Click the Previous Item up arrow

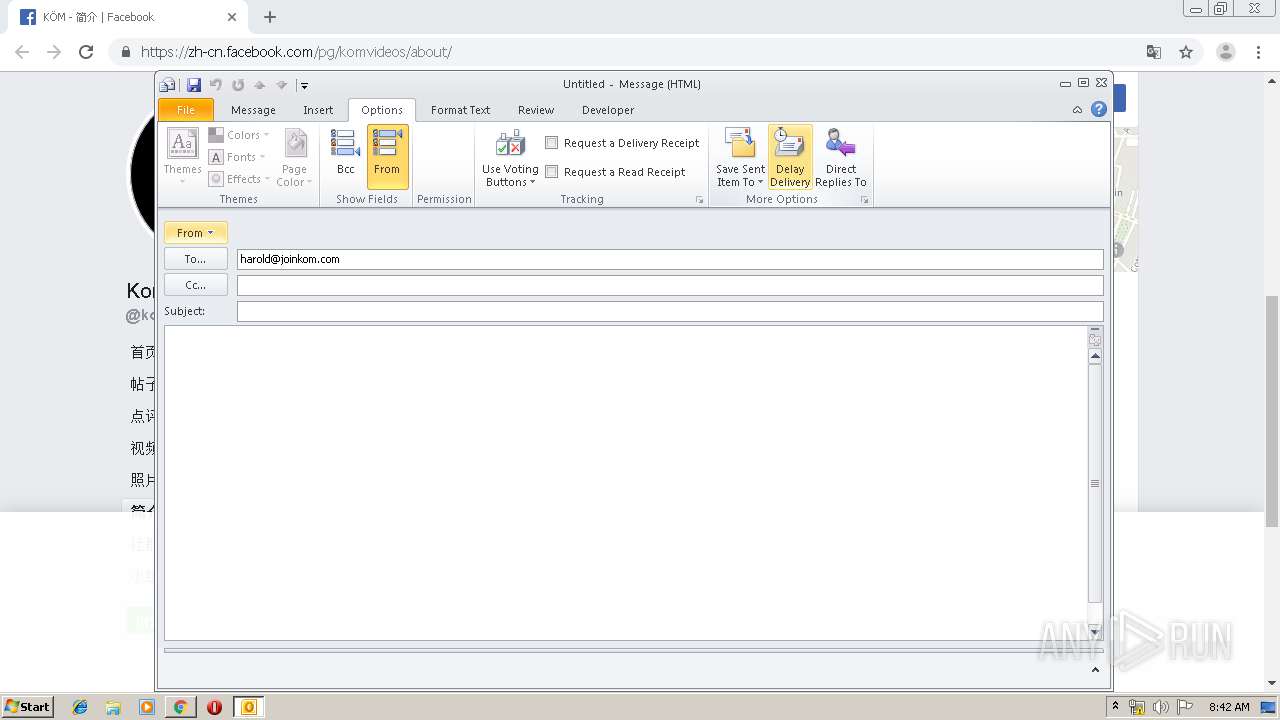tap(260, 85)
